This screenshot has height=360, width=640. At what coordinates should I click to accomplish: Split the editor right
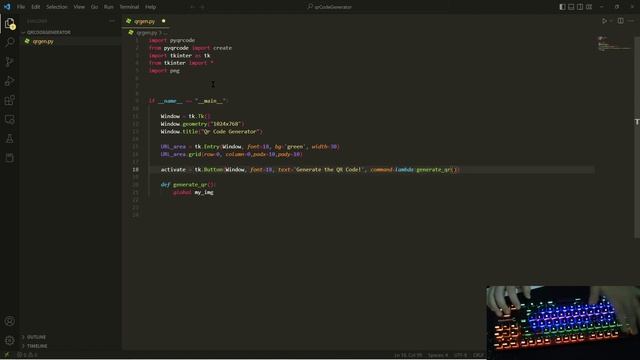pyautogui.click(x=620, y=21)
